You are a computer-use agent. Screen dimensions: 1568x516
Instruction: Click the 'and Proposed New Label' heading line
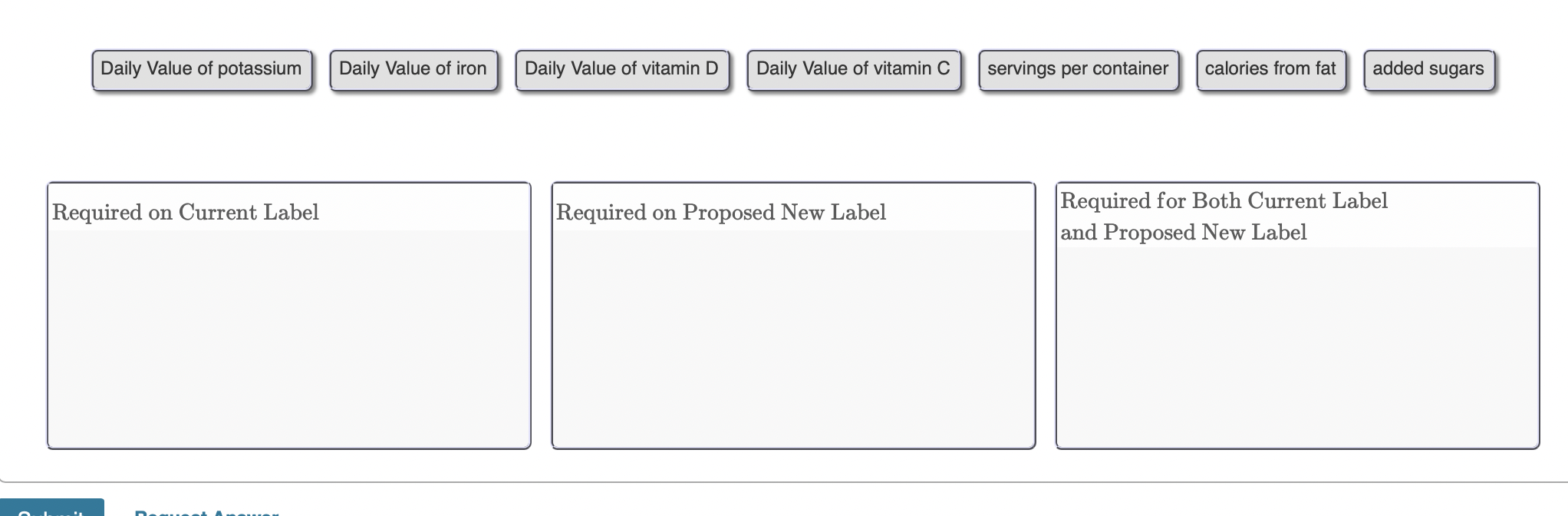[x=1184, y=232]
